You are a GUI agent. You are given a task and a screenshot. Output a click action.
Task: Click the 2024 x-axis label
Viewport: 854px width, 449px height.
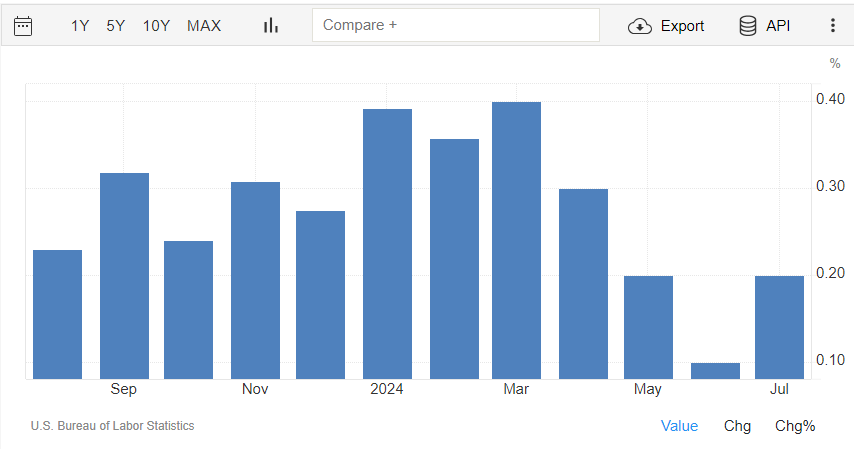pyautogui.click(x=387, y=389)
